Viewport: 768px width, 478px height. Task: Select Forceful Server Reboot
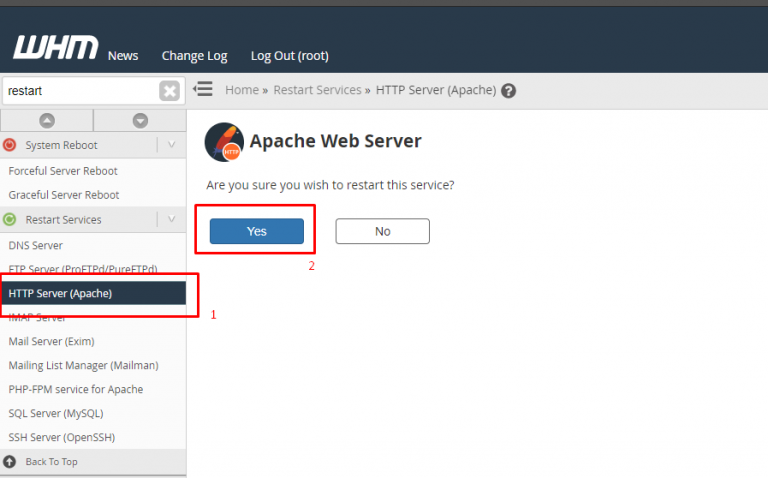63,171
